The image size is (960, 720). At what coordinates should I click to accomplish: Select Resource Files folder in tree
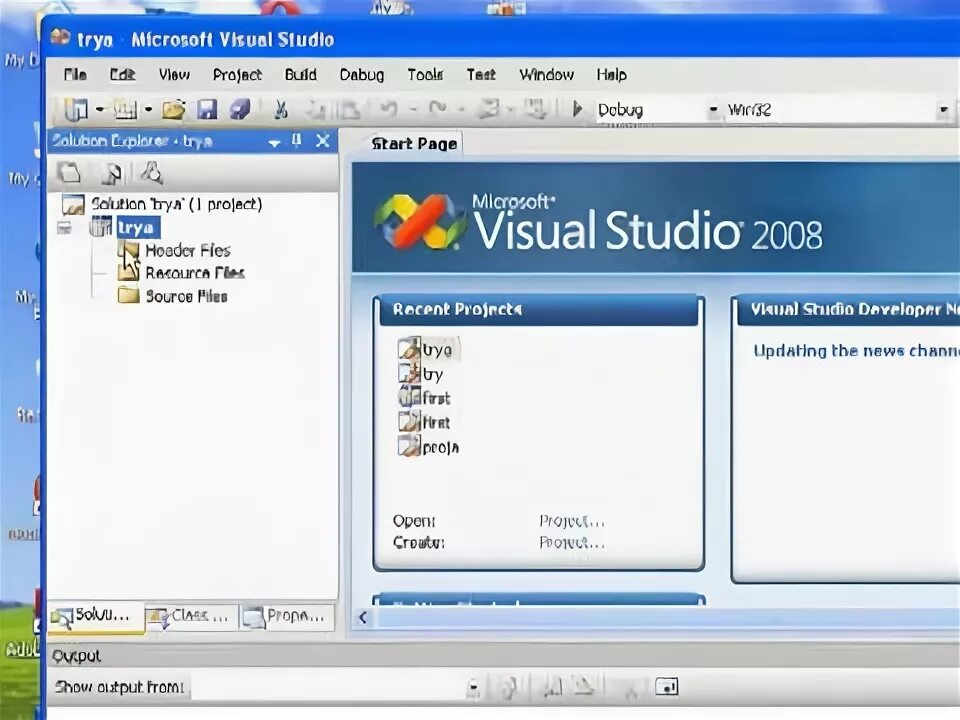(181, 273)
